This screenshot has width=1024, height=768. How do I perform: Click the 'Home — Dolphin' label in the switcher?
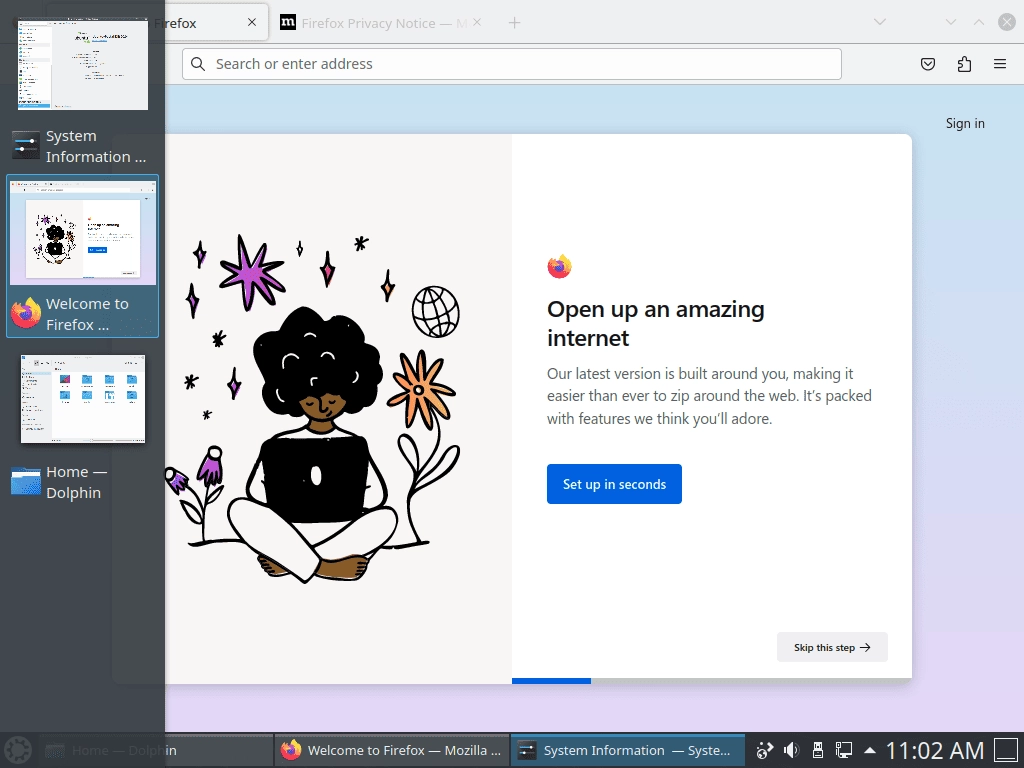tap(76, 482)
